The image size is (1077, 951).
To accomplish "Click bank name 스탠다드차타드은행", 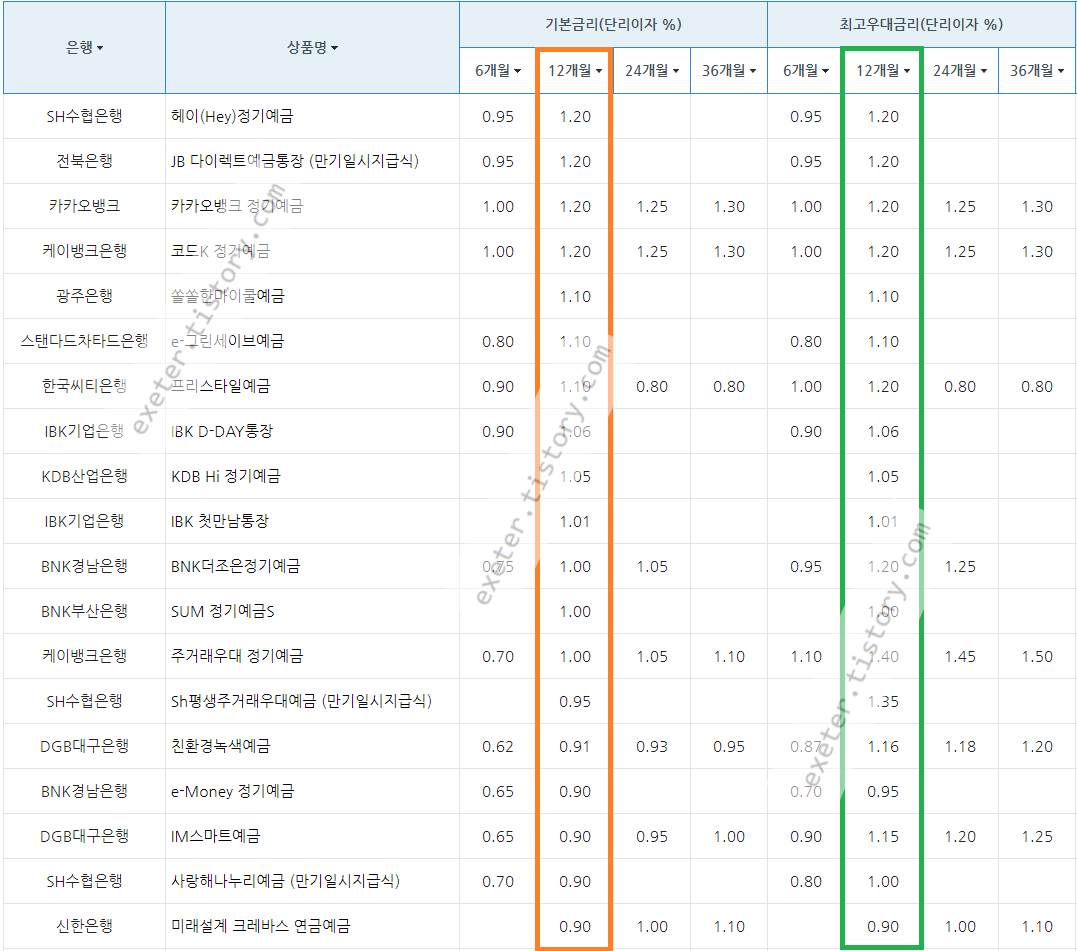I will pyautogui.click(x=84, y=341).
